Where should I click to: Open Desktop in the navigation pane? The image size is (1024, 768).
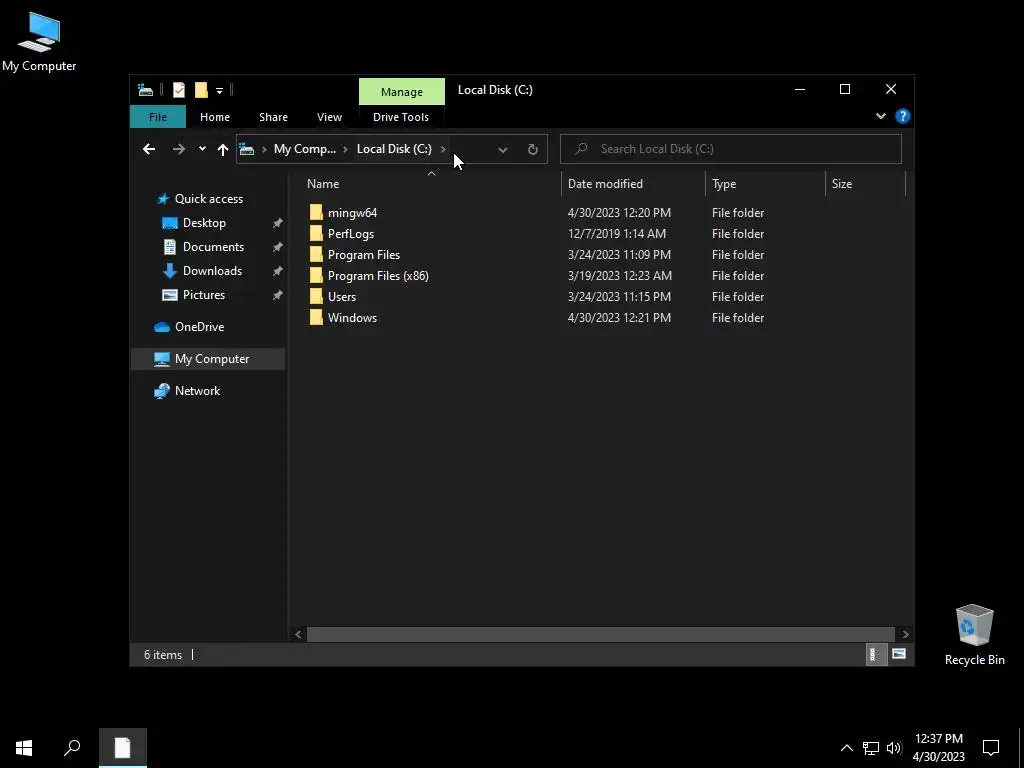tap(194, 223)
